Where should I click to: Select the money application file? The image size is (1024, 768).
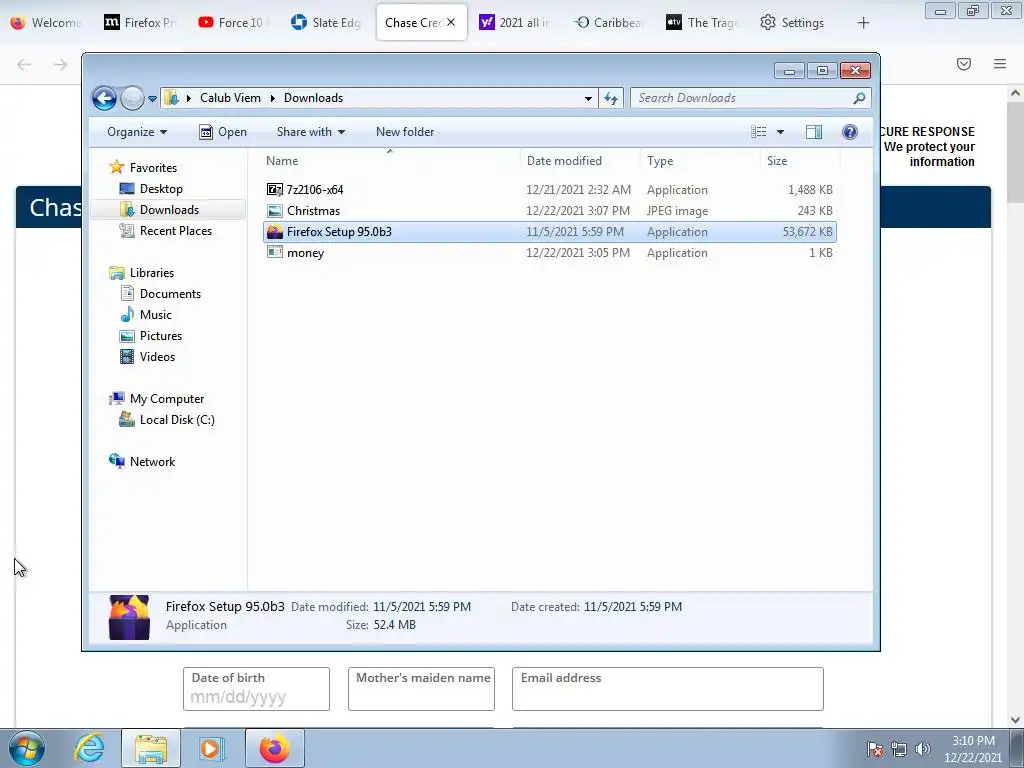coord(549,253)
